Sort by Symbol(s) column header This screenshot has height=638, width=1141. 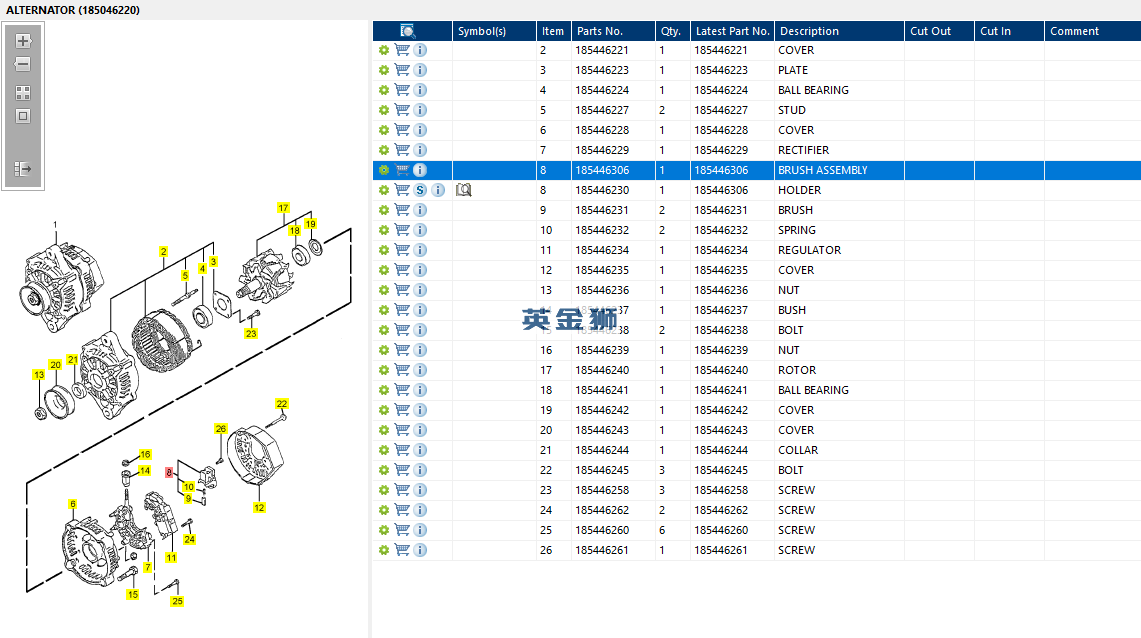pyautogui.click(x=494, y=31)
